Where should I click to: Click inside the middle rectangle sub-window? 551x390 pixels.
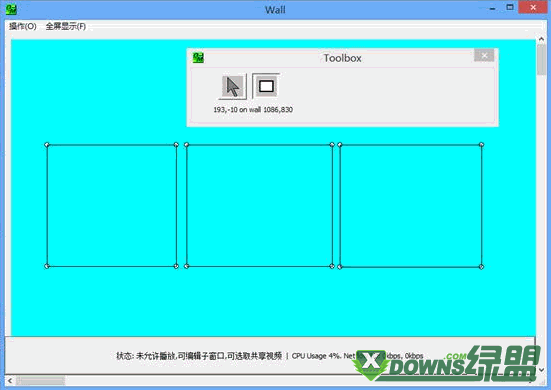point(259,206)
